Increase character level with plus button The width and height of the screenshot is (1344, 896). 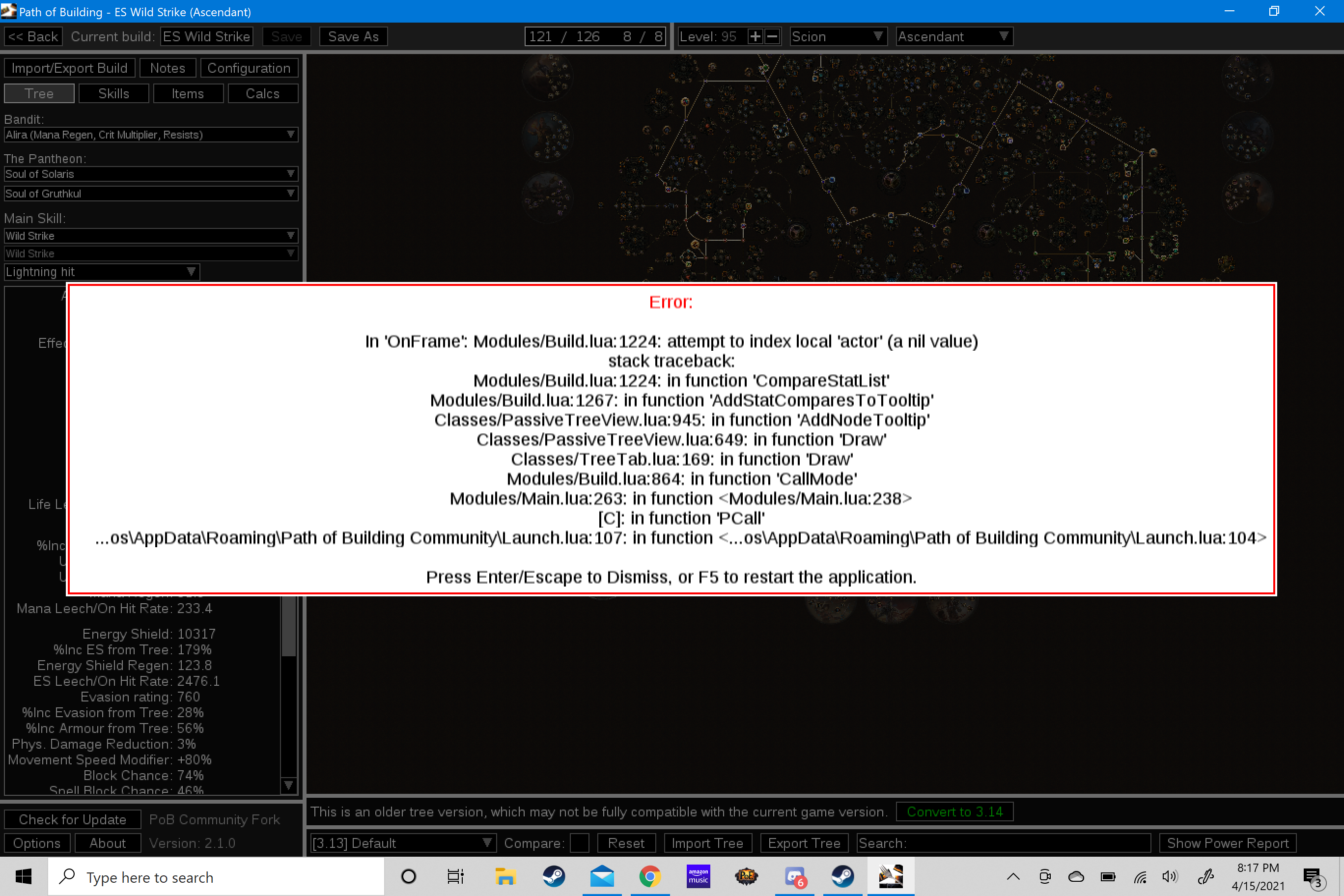[755, 36]
